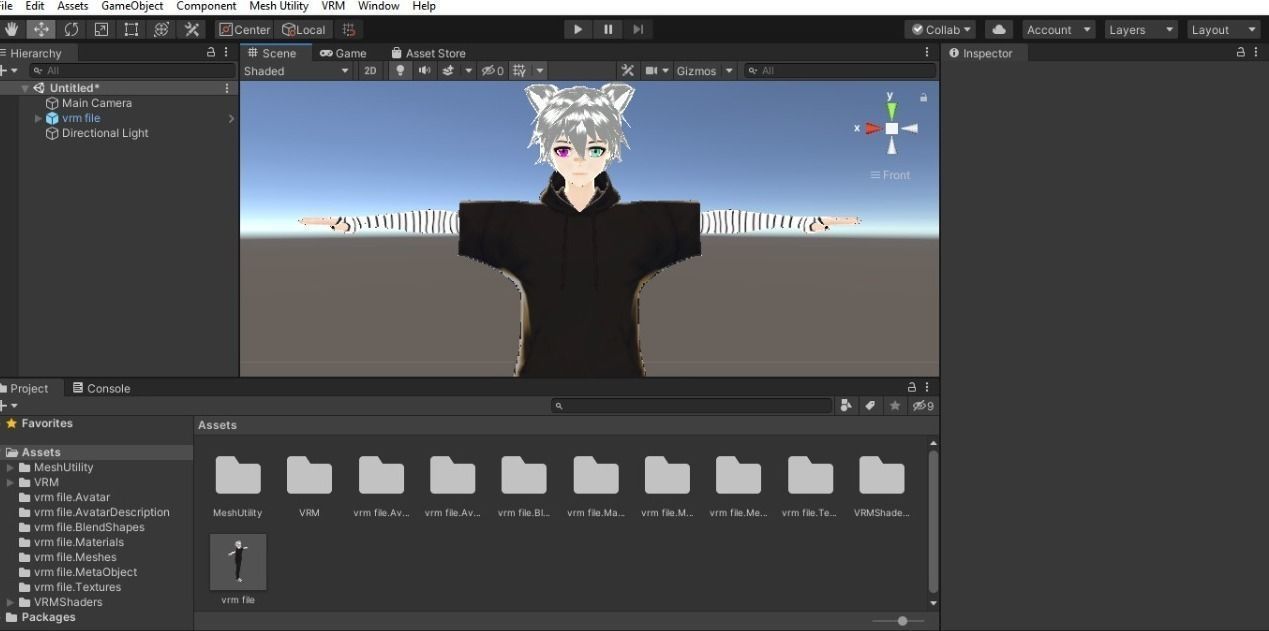Image resolution: width=1269 pixels, height=631 pixels.
Task: Toggle scene audio speaker
Action: (x=424, y=71)
